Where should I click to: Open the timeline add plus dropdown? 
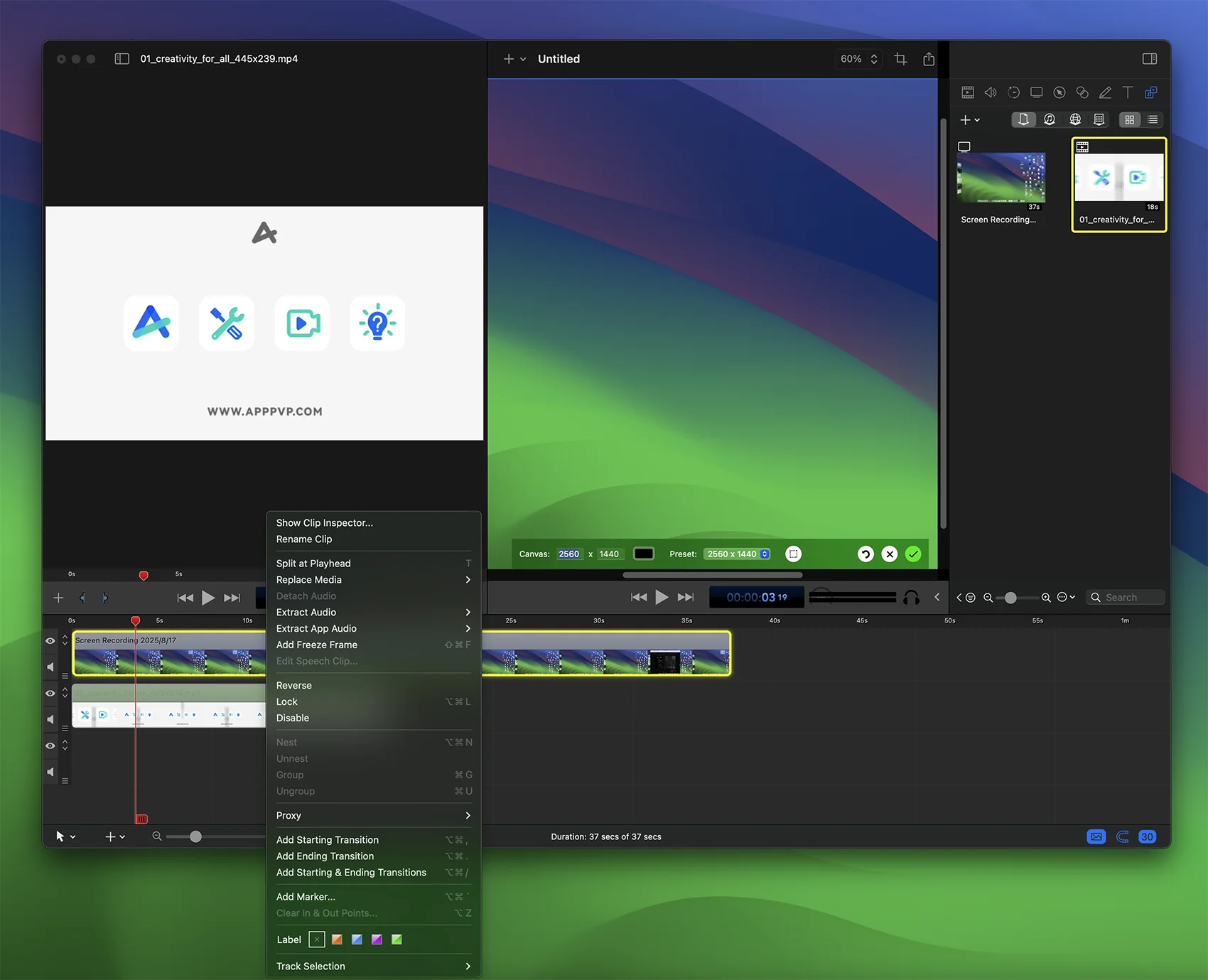click(x=115, y=836)
